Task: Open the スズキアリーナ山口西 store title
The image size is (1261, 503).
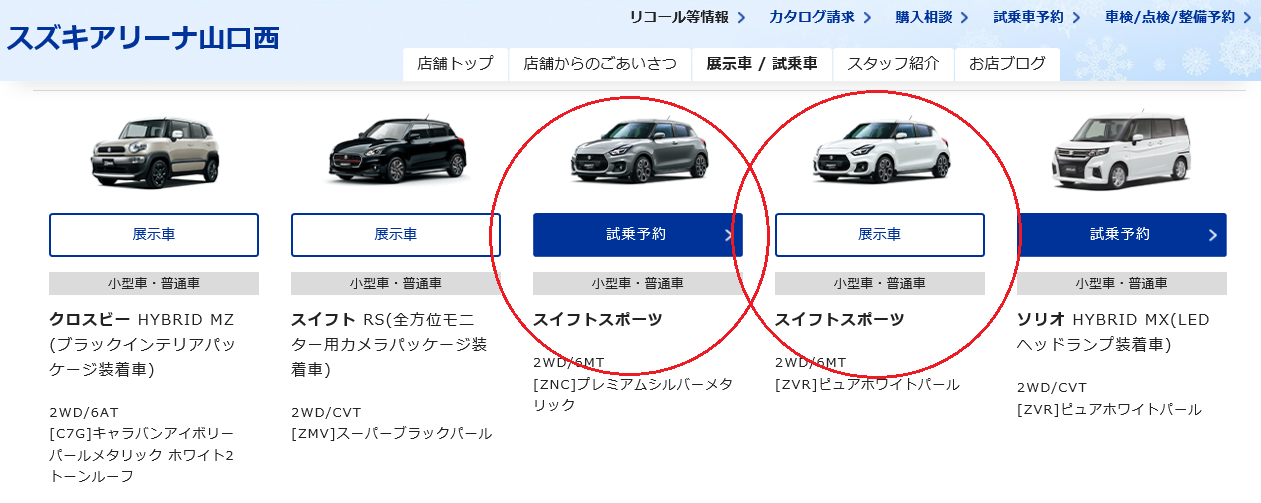Action: 143,38
